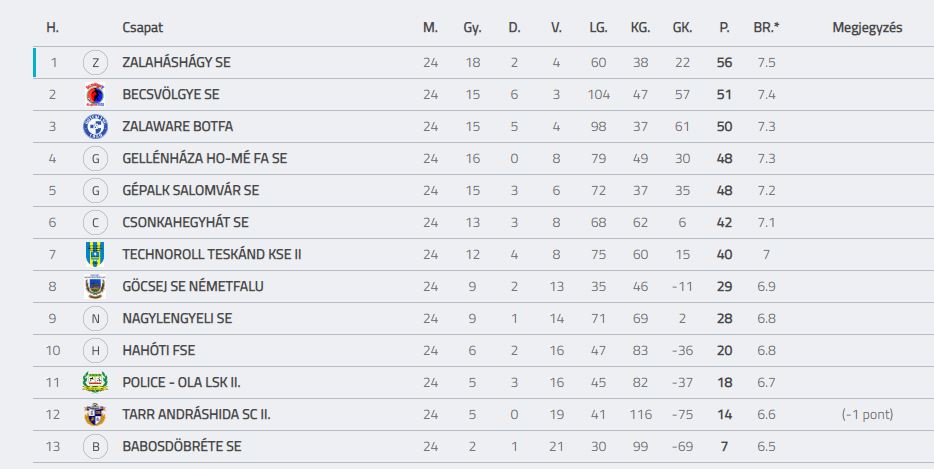Viewport: 934px width, 469px height.
Task: Click the Zalaware Botfa blue crest
Action: coord(95,126)
